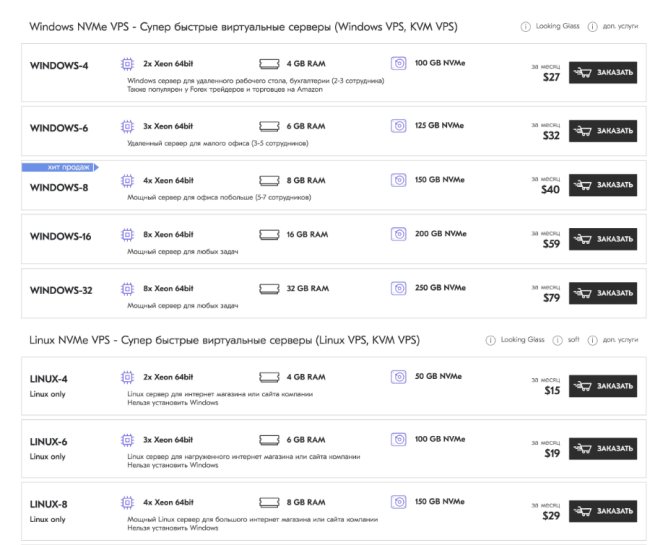650x545 pixels.
Task: Open доп. услуги link in Windows section
Action: [620, 26]
